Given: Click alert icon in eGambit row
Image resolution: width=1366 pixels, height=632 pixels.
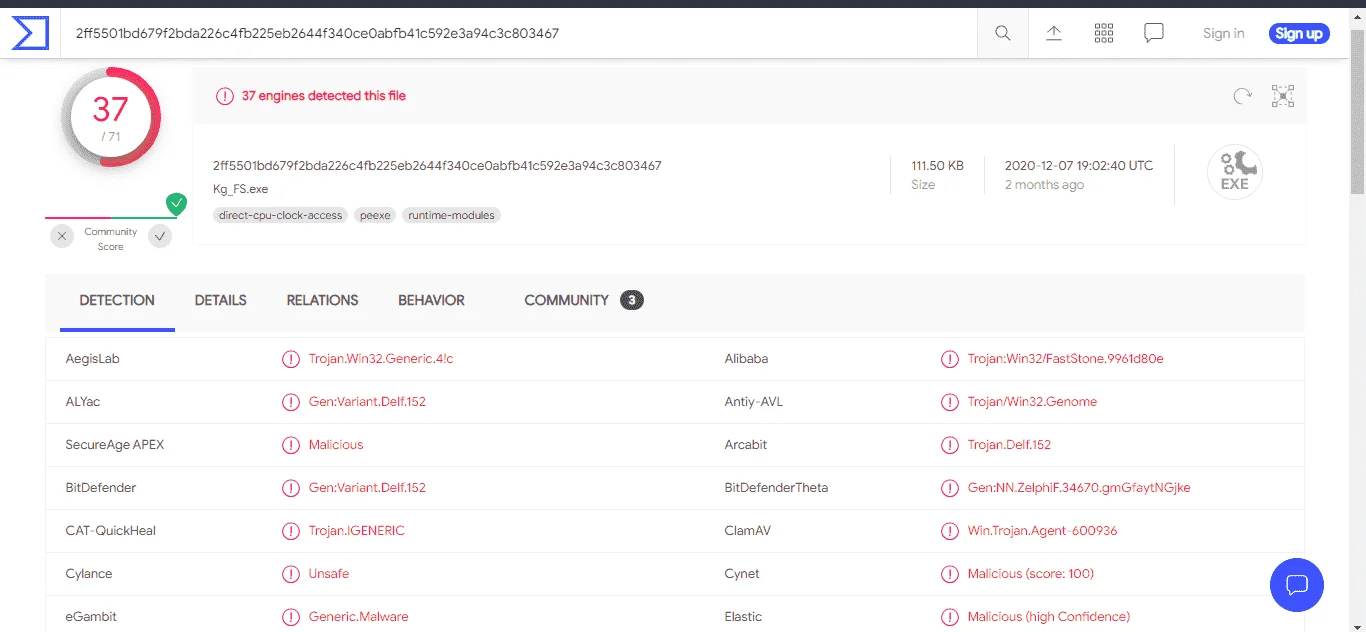Looking at the screenshot, I should 290,617.
